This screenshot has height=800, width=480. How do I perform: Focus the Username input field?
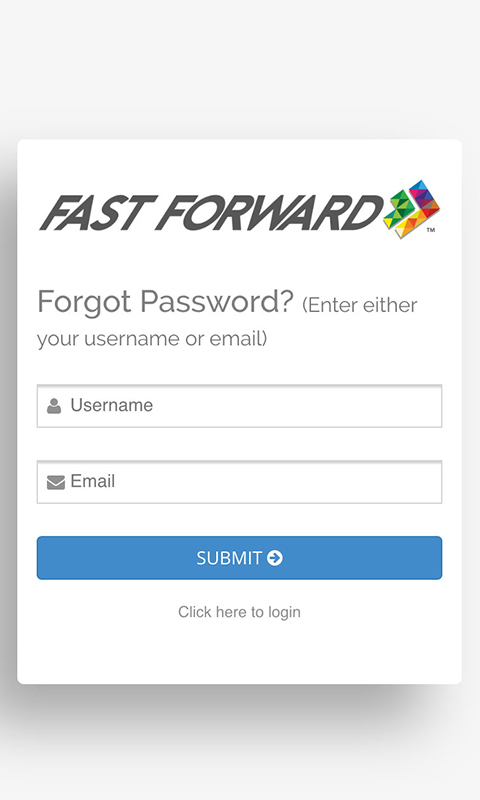239,406
